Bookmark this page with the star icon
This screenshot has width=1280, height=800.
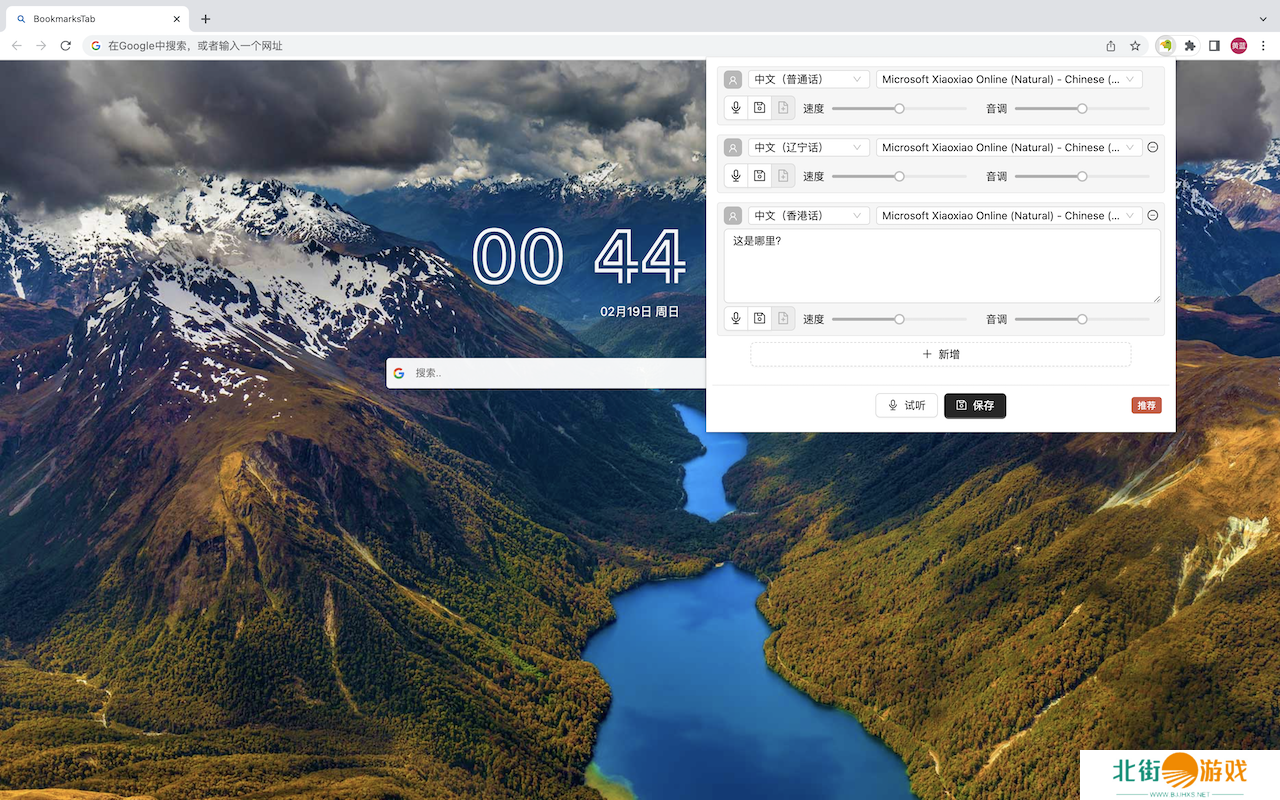1135,46
